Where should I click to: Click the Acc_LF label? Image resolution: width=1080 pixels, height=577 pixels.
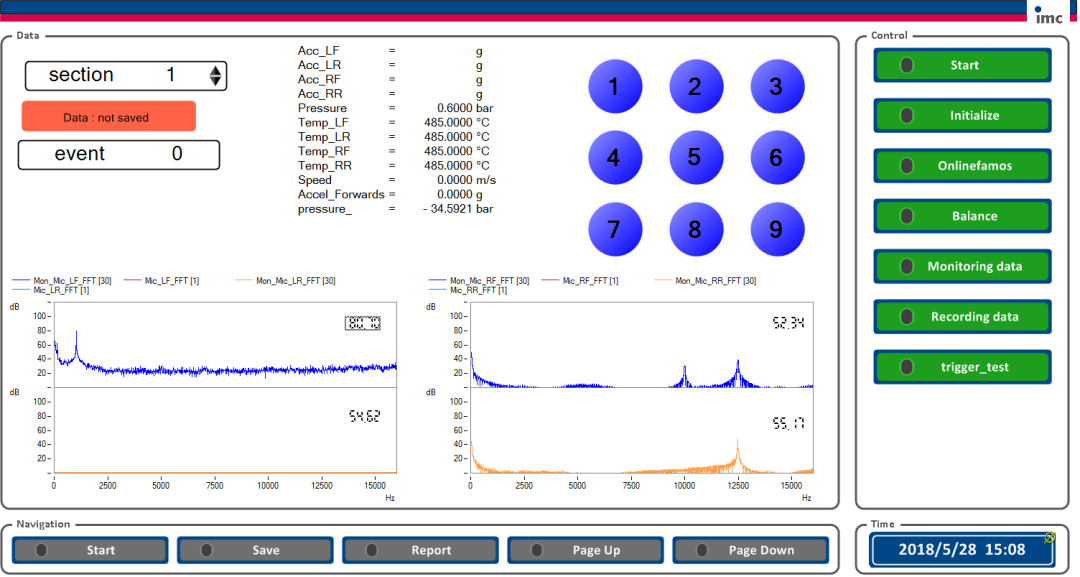point(318,51)
